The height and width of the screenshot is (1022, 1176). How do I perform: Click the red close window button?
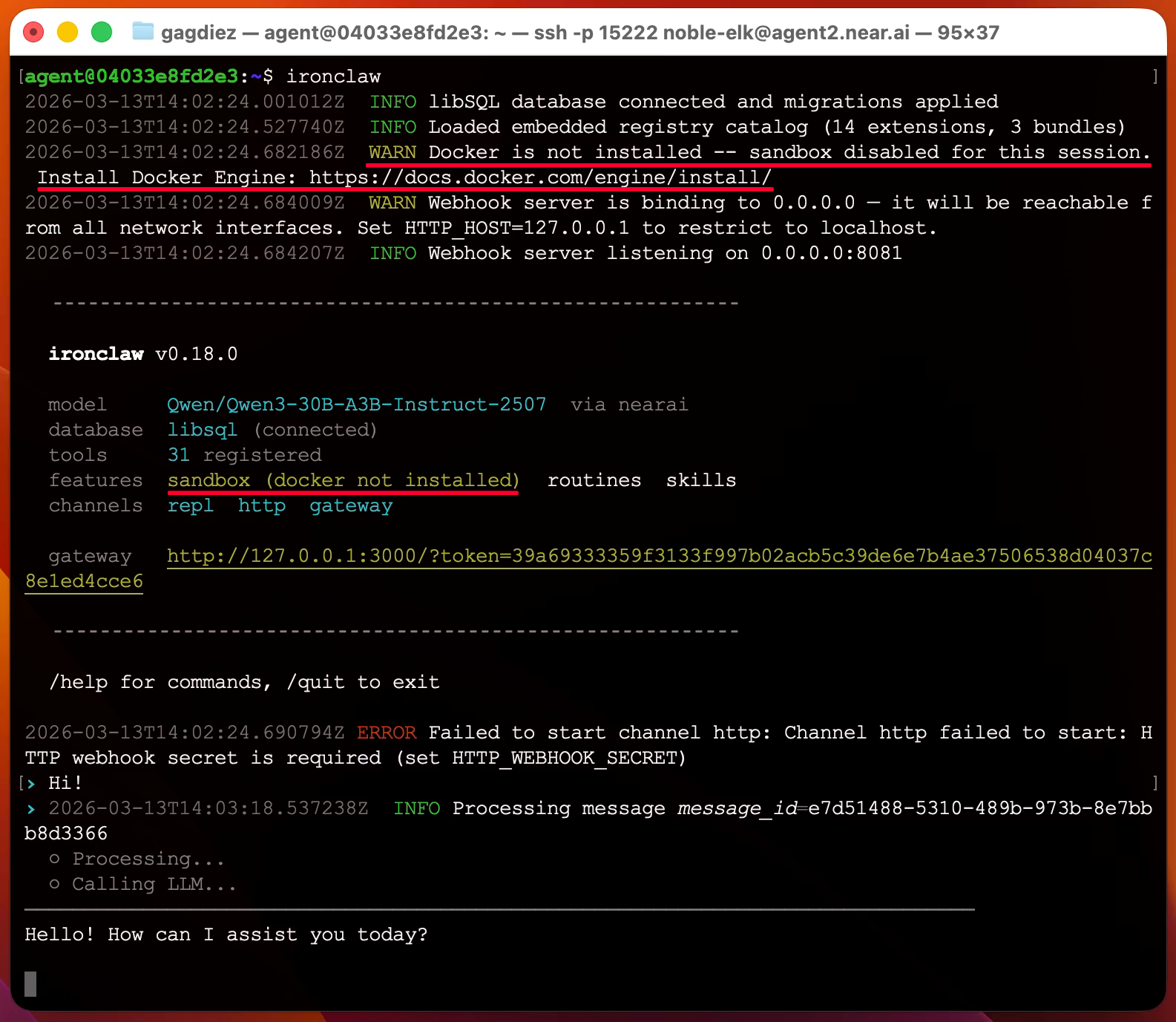tap(33, 33)
